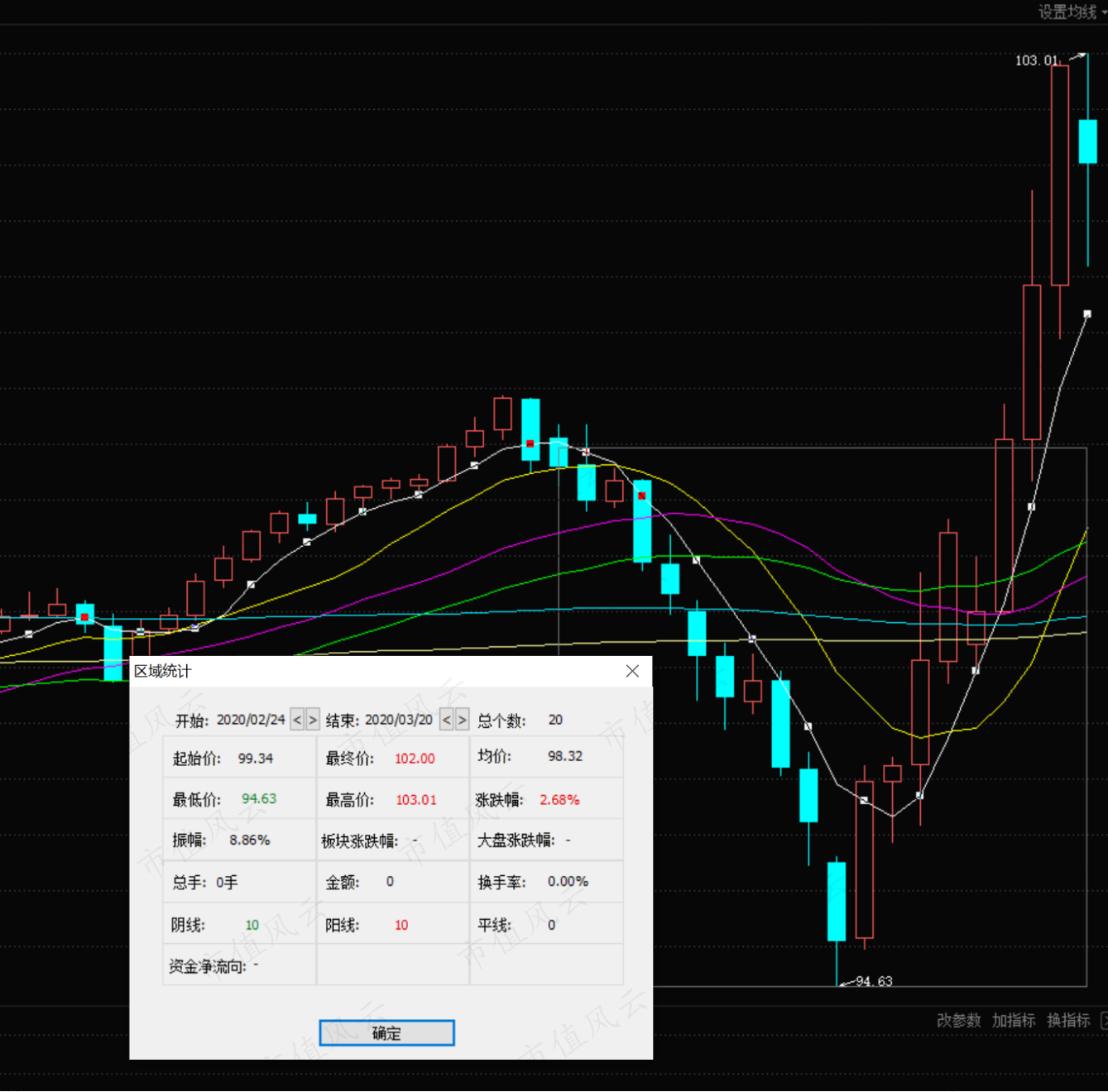Click the white moving-average endpoint marker at right
Viewport: 1108px width, 1092px height.
point(1087,314)
